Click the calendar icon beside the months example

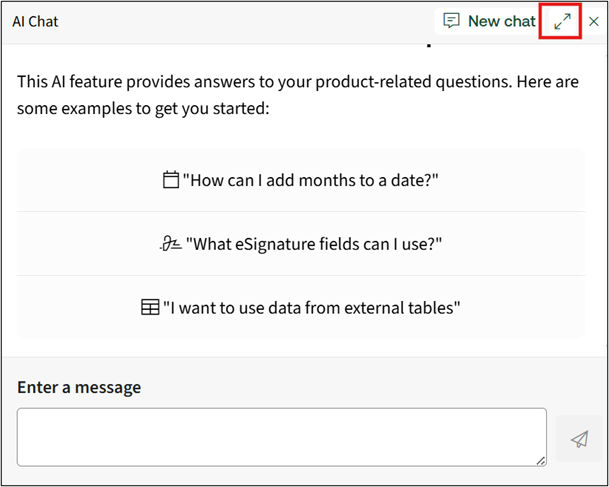click(170, 180)
